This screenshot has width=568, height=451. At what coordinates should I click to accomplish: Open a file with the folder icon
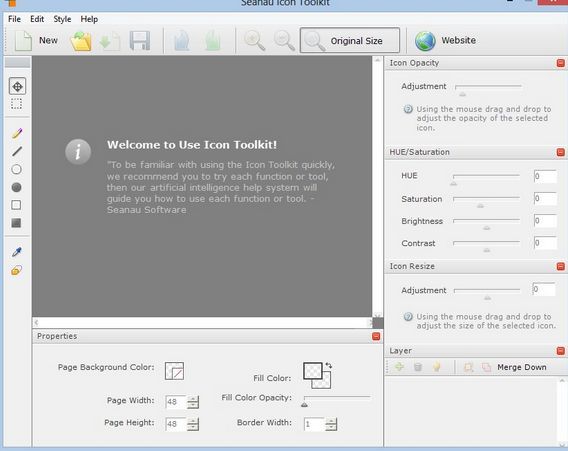pyautogui.click(x=81, y=41)
